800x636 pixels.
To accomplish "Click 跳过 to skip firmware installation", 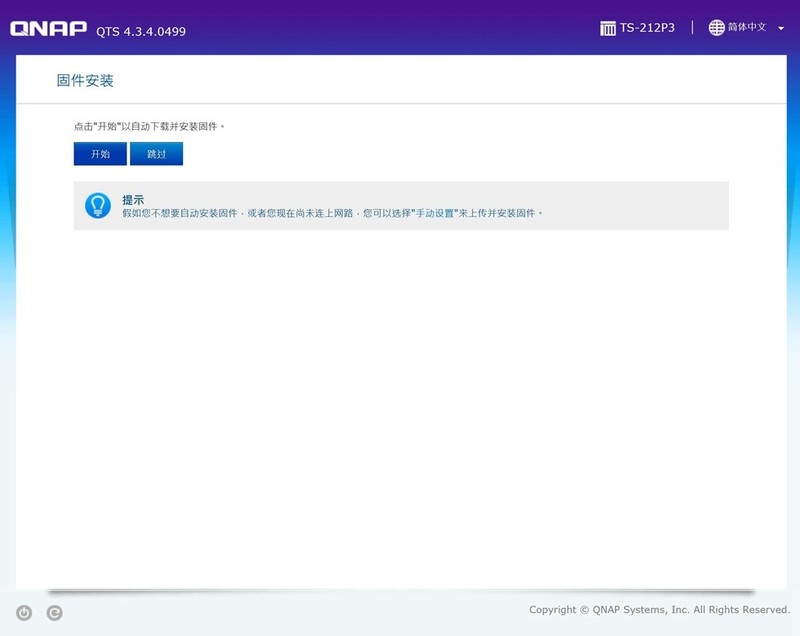I will click(159, 153).
